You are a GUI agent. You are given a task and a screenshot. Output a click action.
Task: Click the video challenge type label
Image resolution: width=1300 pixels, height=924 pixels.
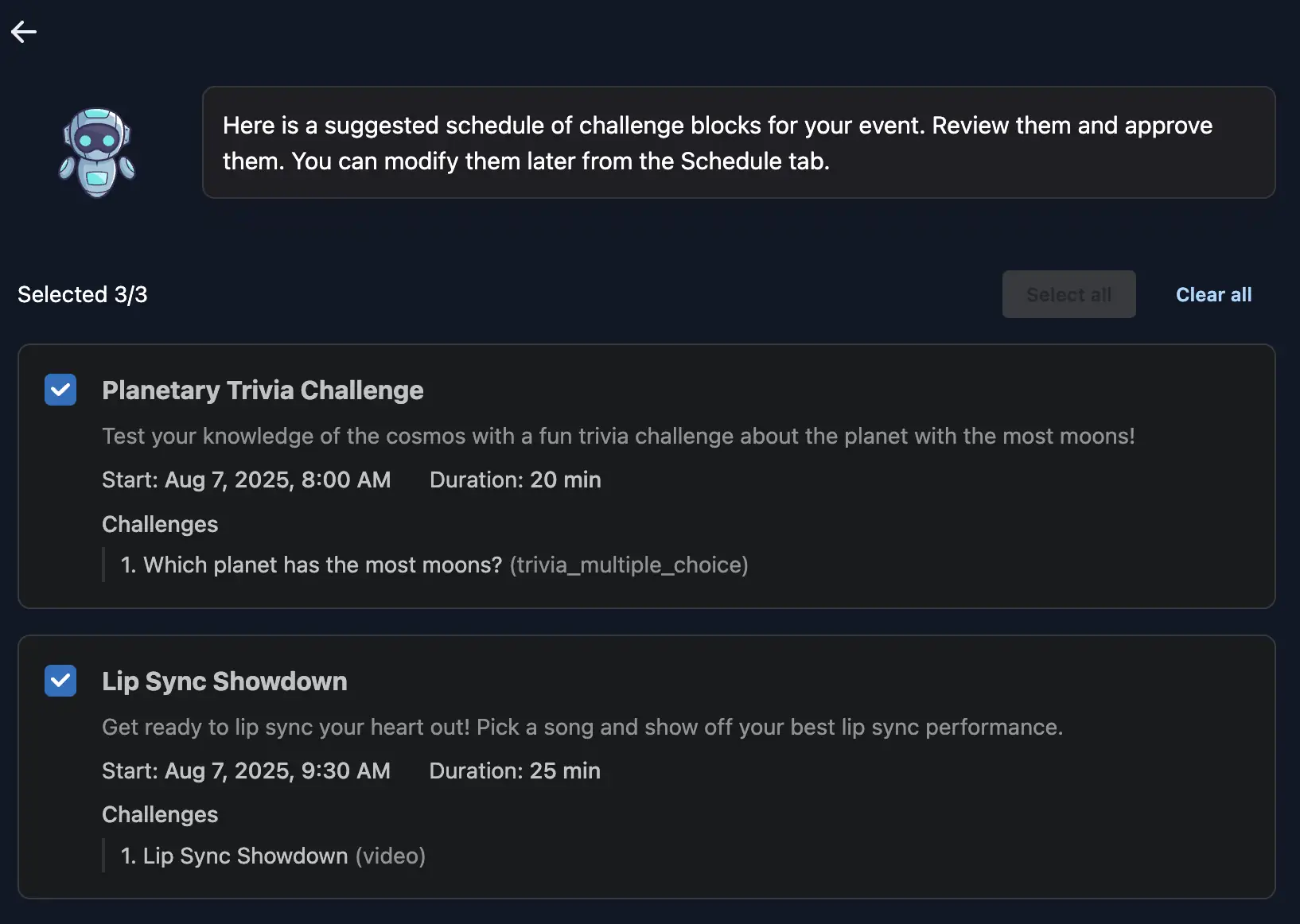point(391,856)
